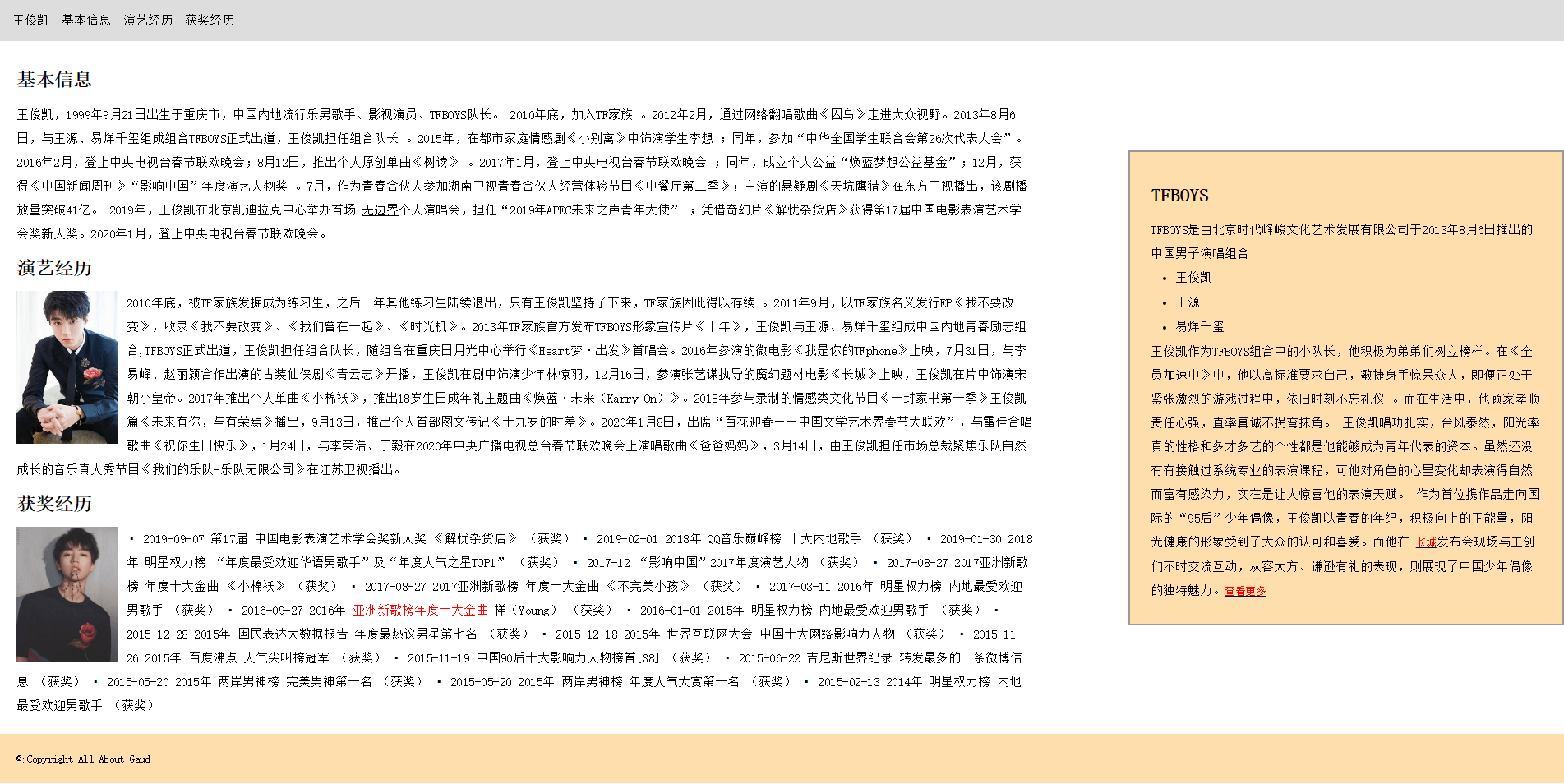
Task: Open 查看更多 at the sidebar bottom
Action: tap(1244, 591)
